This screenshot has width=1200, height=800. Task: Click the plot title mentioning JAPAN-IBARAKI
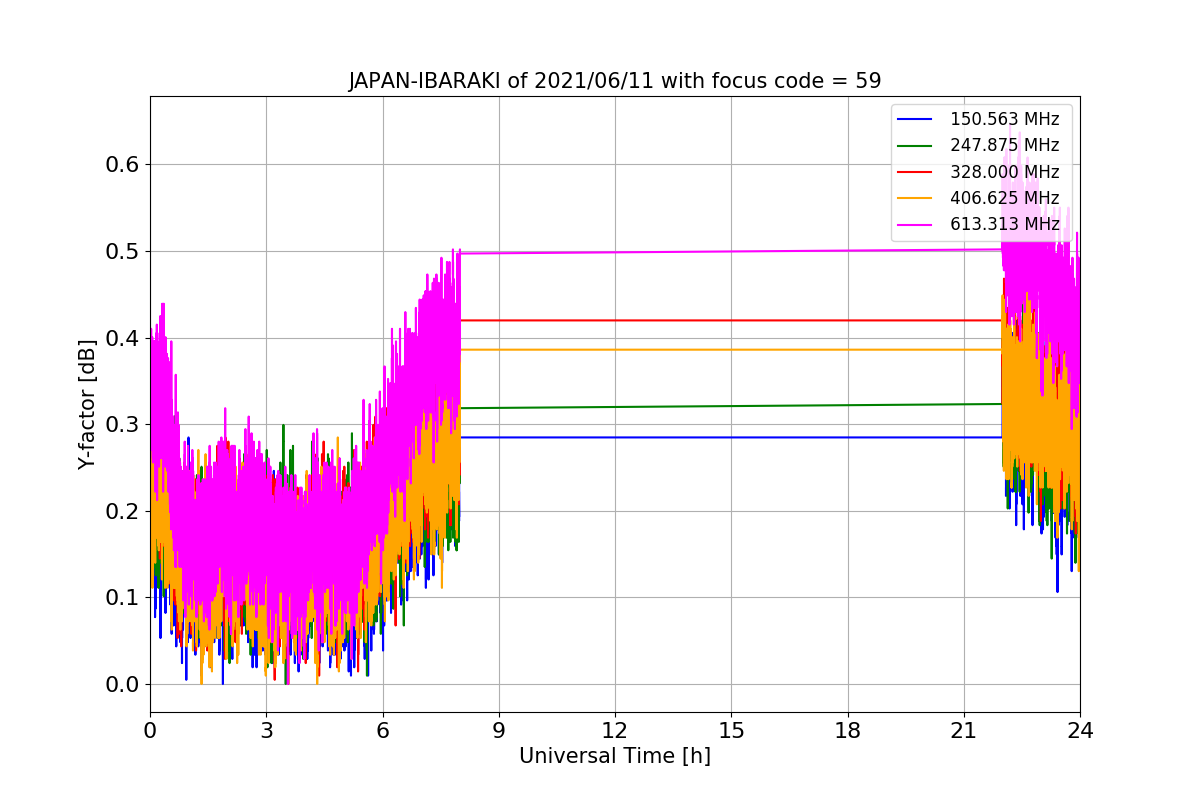[x=615, y=81]
